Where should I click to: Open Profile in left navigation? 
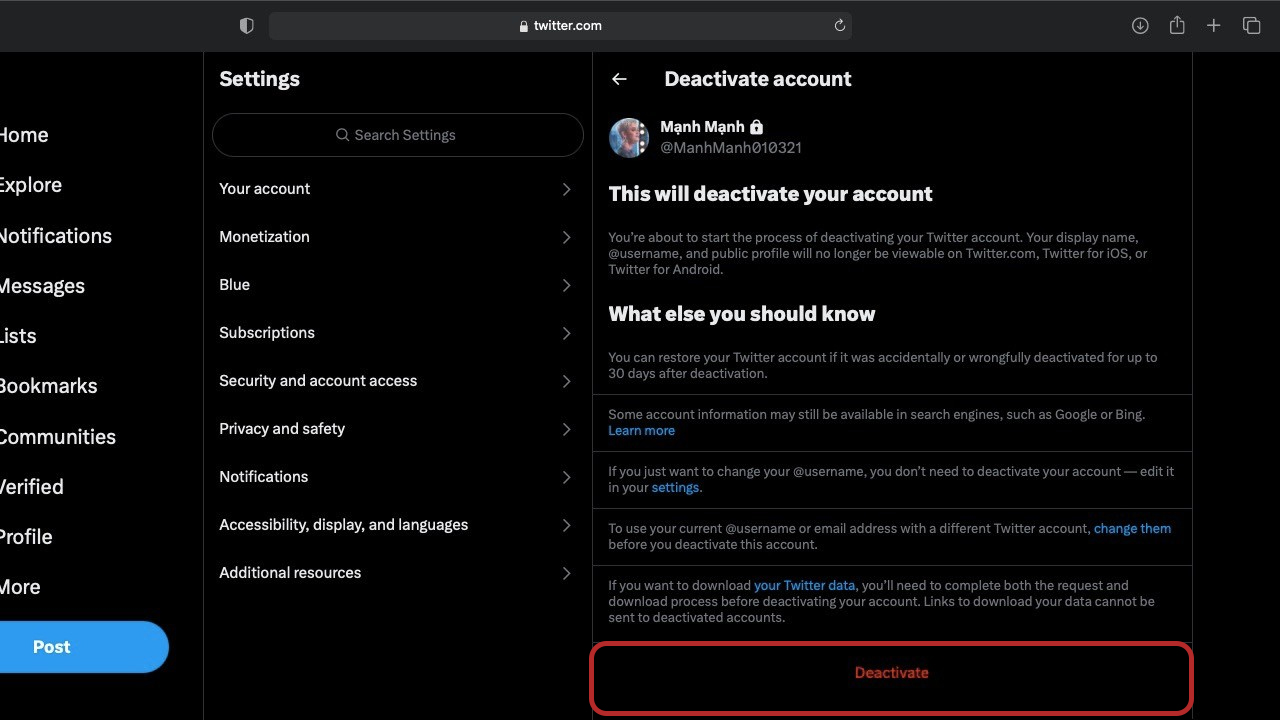pos(26,537)
